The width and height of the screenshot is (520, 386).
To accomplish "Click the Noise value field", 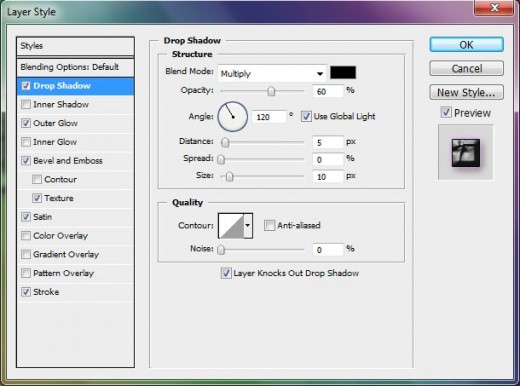I will (x=328, y=249).
